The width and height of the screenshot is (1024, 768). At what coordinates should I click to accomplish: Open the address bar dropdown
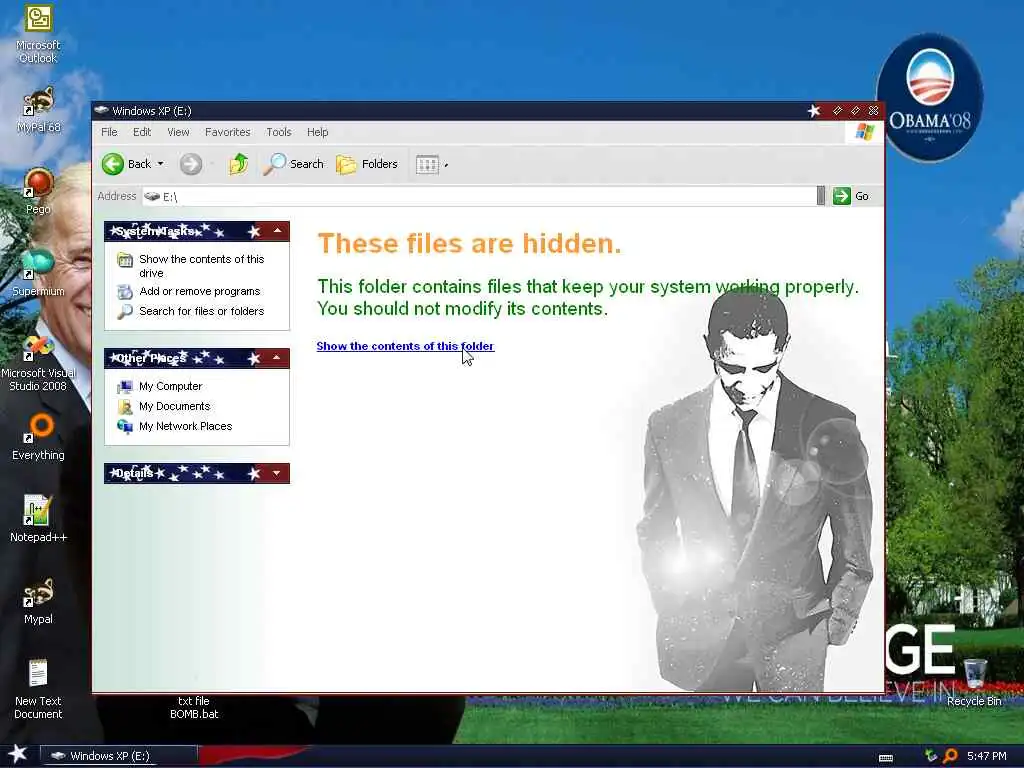click(821, 196)
